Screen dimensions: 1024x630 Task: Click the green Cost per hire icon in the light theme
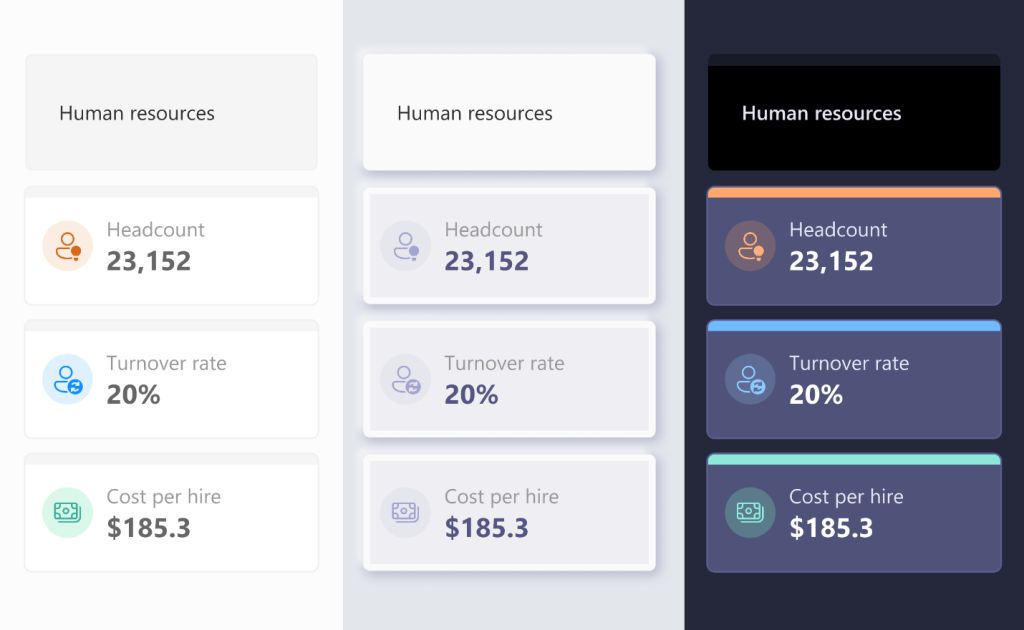tap(68, 512)
